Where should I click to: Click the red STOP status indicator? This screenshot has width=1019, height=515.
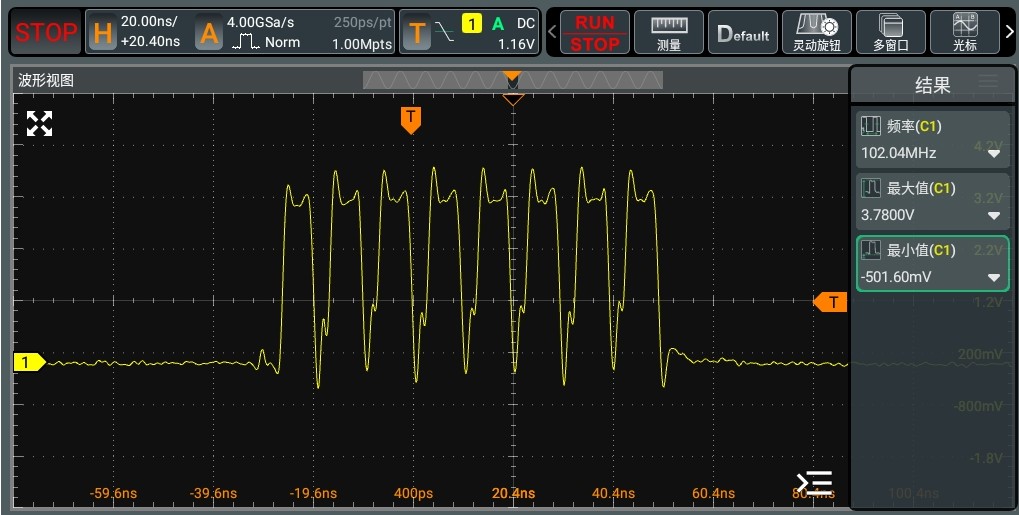pyautogui.click(x=46, y=33)
